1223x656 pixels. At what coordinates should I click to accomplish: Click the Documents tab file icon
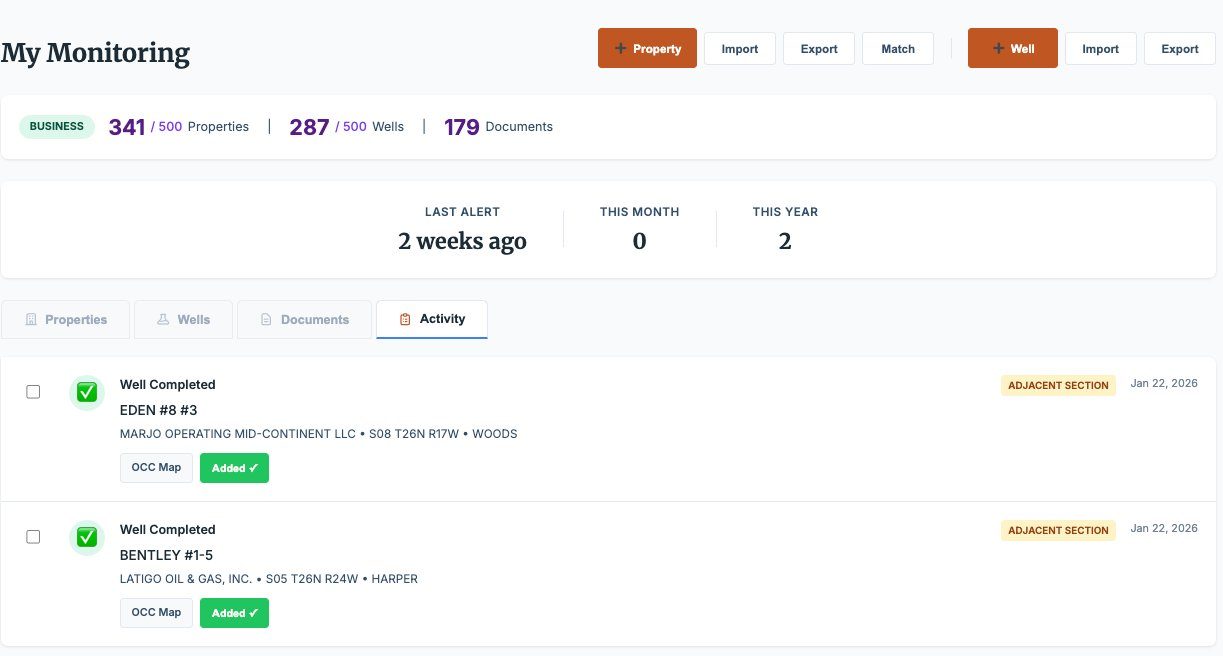click(265, 319)
